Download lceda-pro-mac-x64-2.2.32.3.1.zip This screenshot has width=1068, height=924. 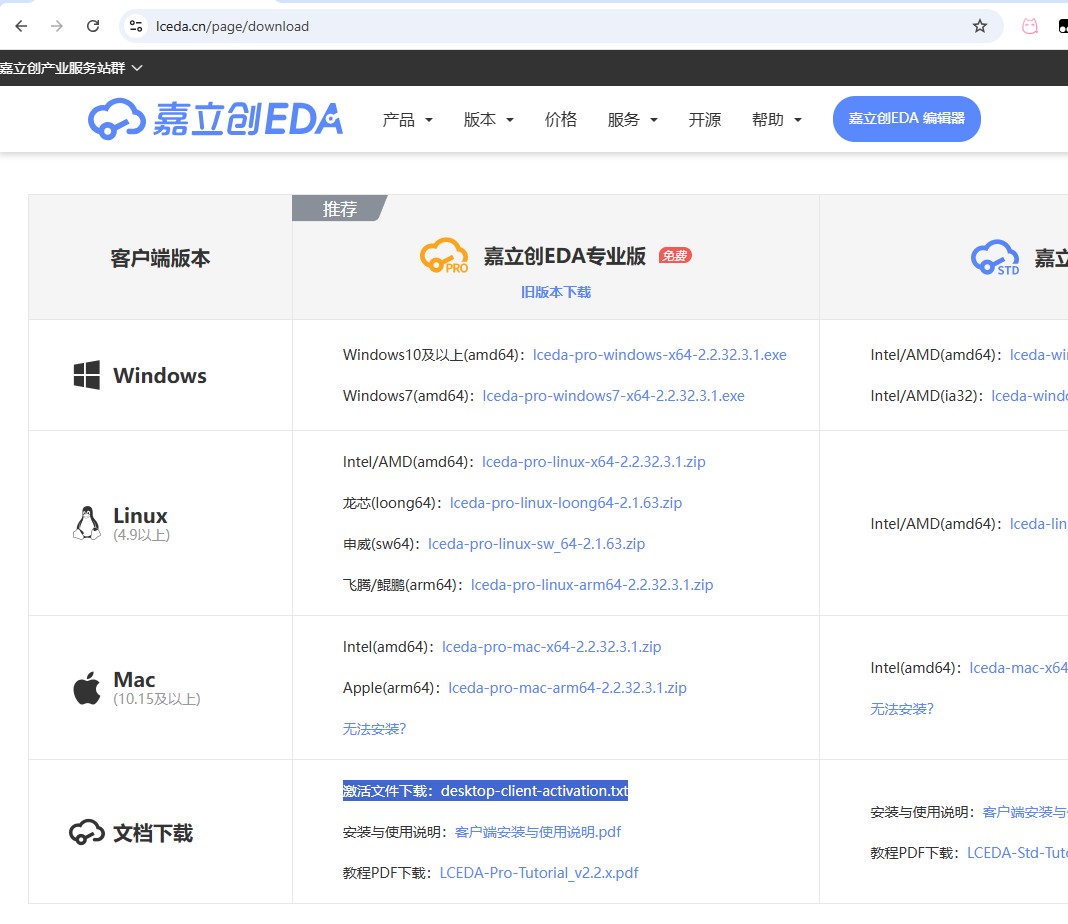coord(551,646)
